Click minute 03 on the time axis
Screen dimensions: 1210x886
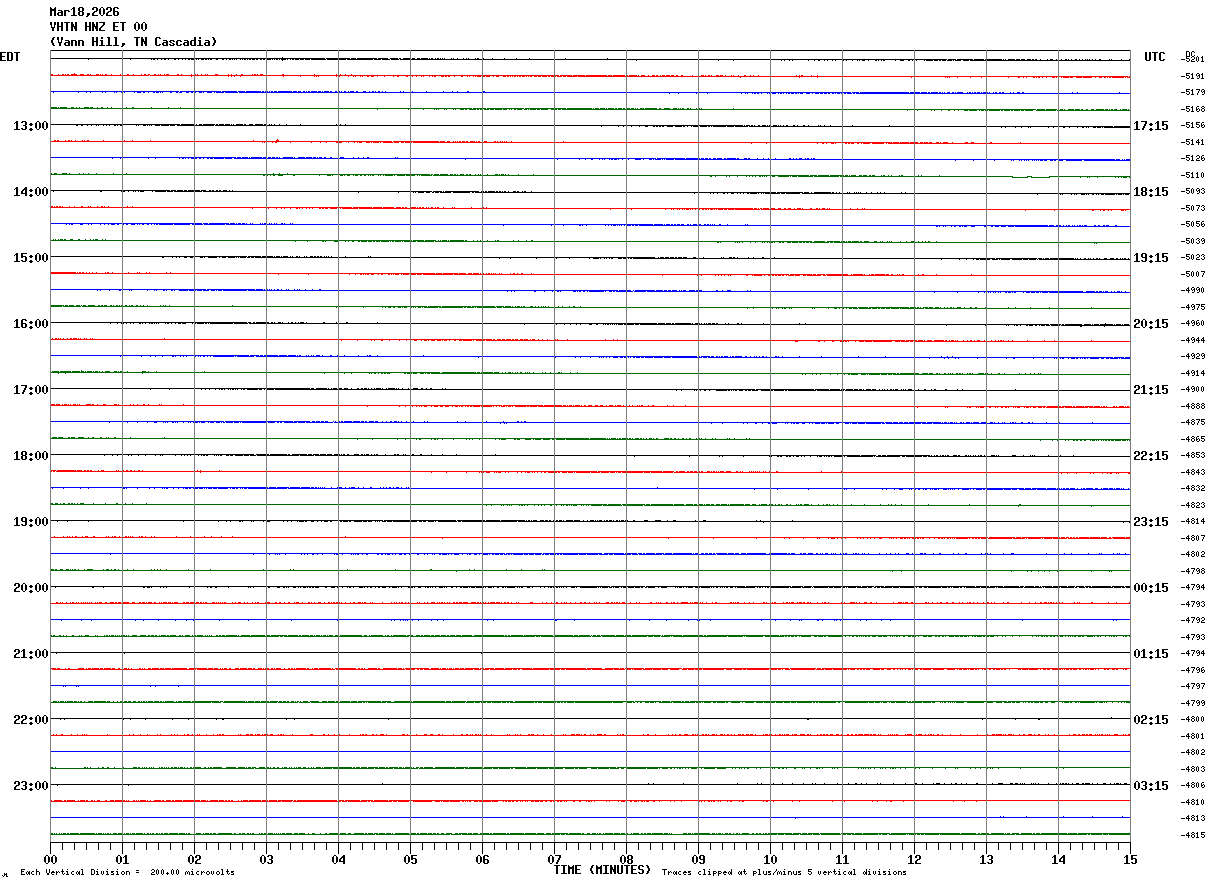(266, 859)
